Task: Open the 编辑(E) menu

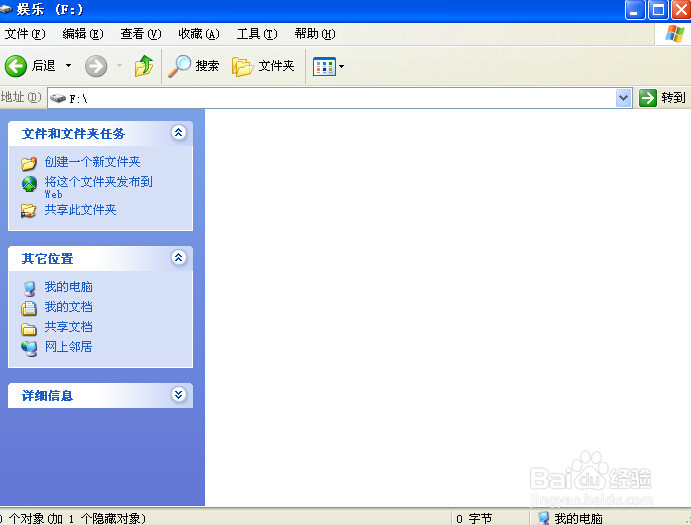Action: coord(82,34)
